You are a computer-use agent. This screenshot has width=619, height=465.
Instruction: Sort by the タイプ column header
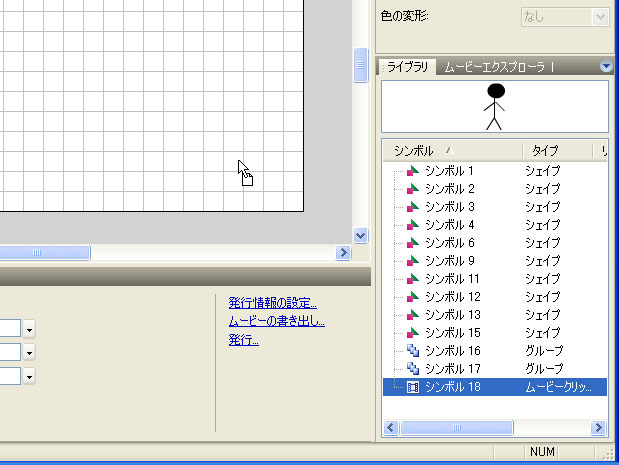[557, 150]
